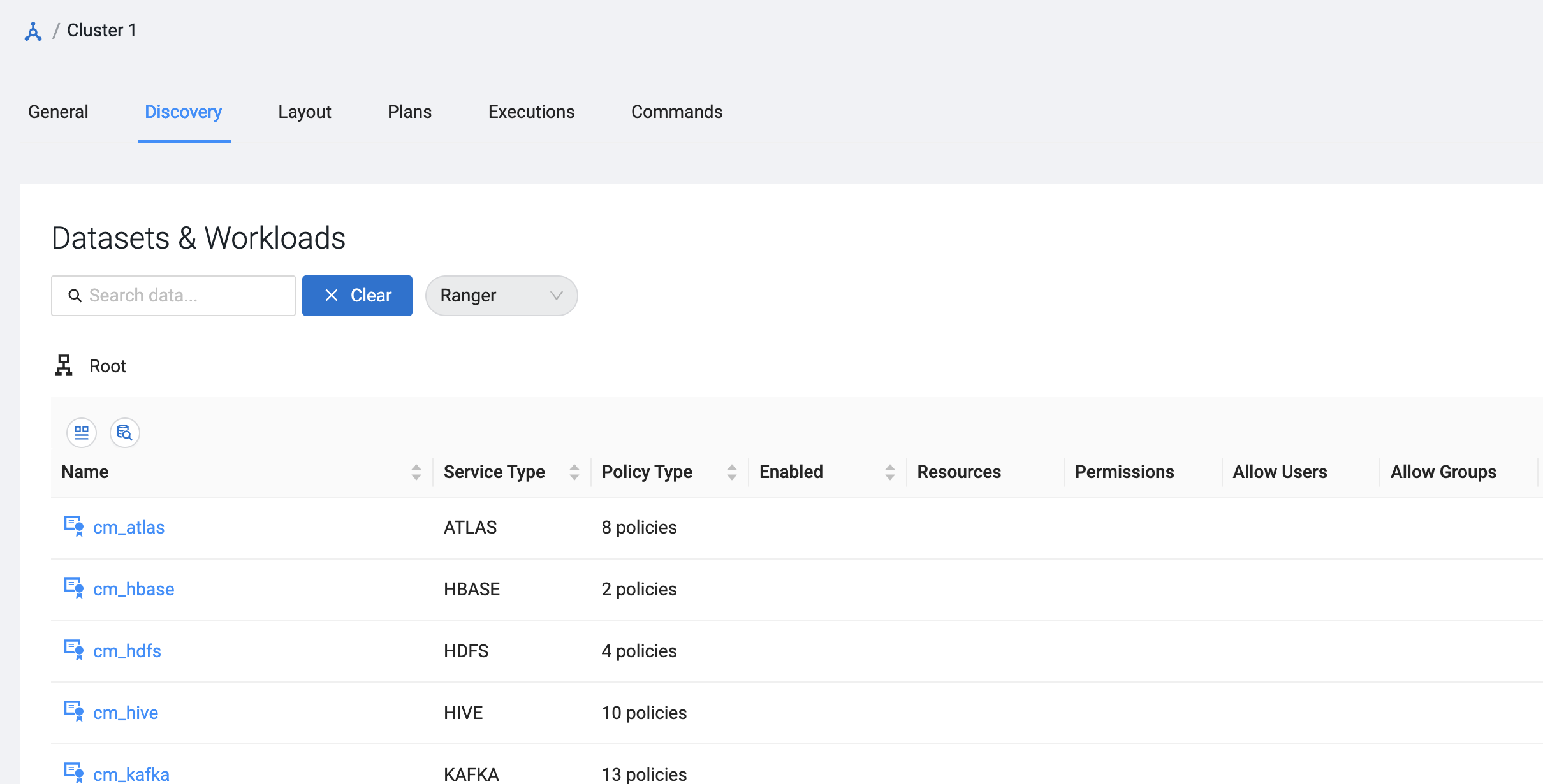Click the policy icon beside cm_hive

(74, 712)
